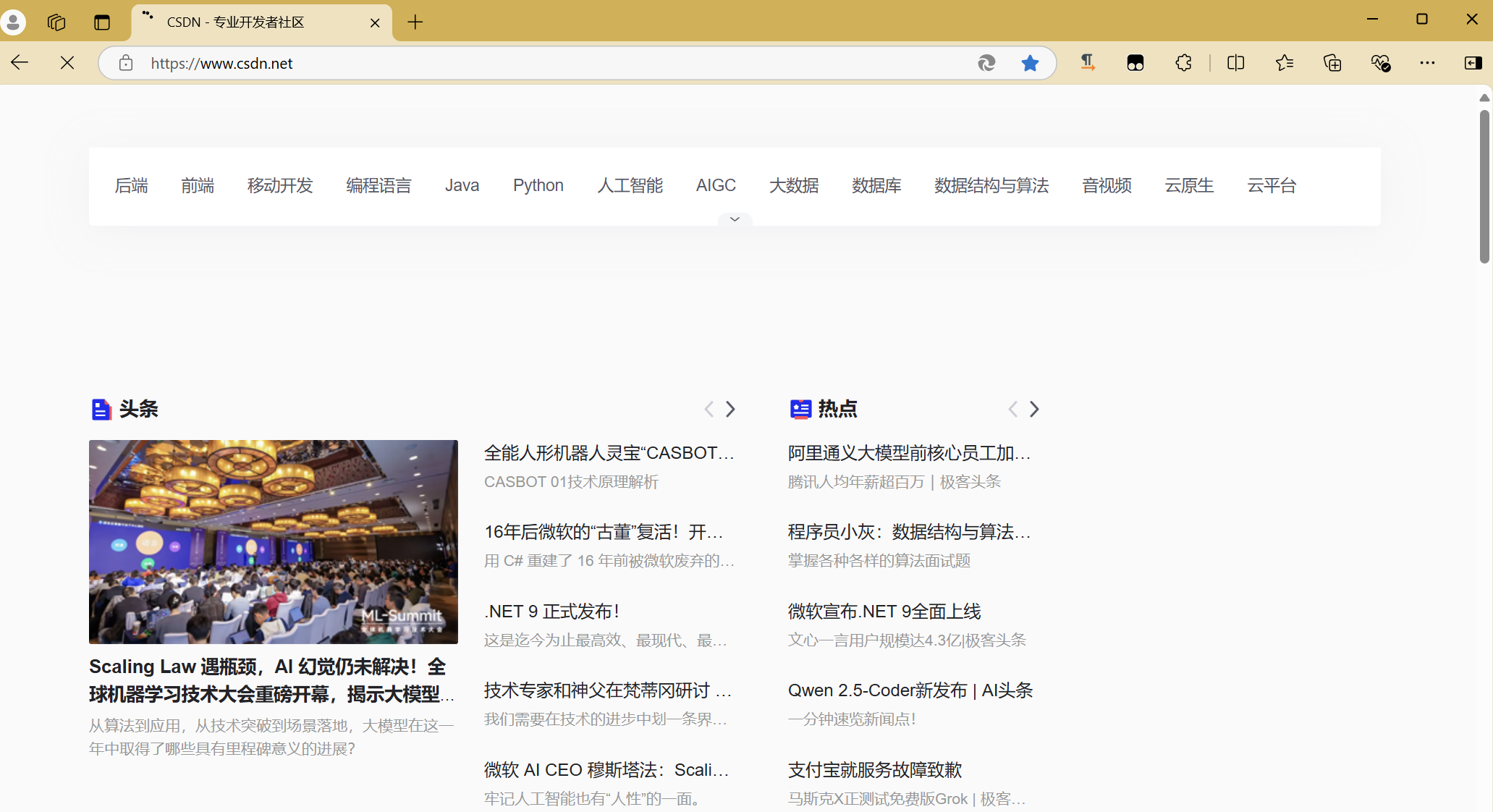The height and width of the screenshot is (812, 1493).
Task: Stop loading page with X button
Action: (x=67, y=64)
